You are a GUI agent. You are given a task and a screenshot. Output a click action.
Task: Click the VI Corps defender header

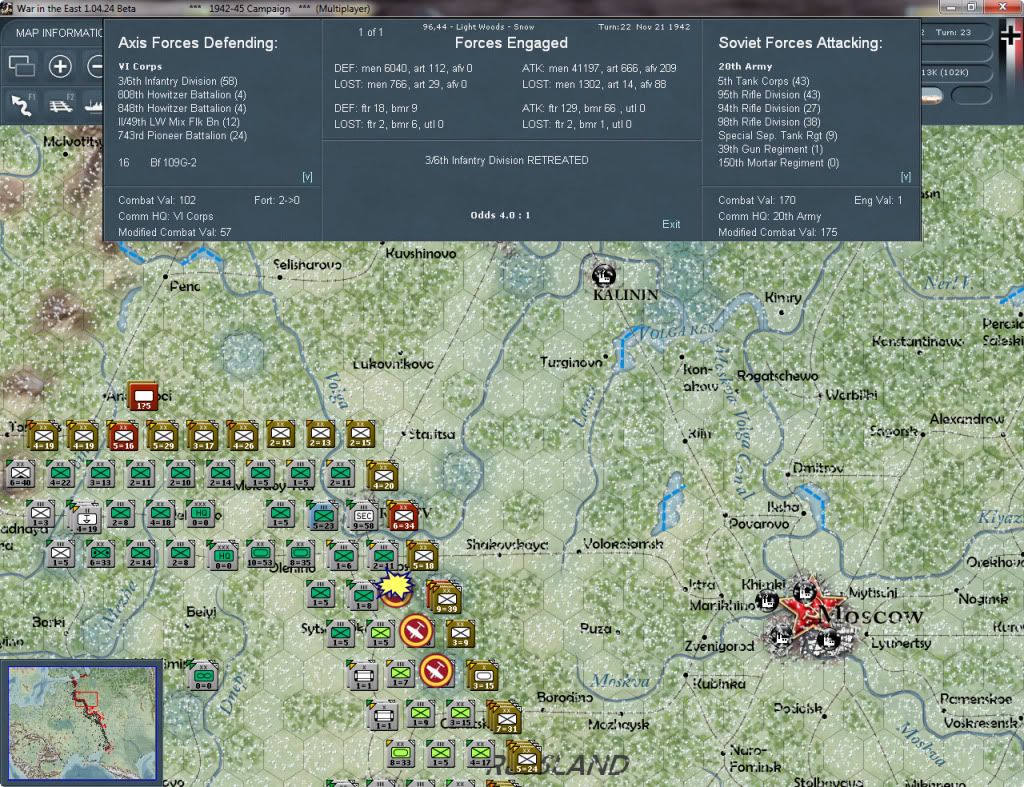click(140, 66)
